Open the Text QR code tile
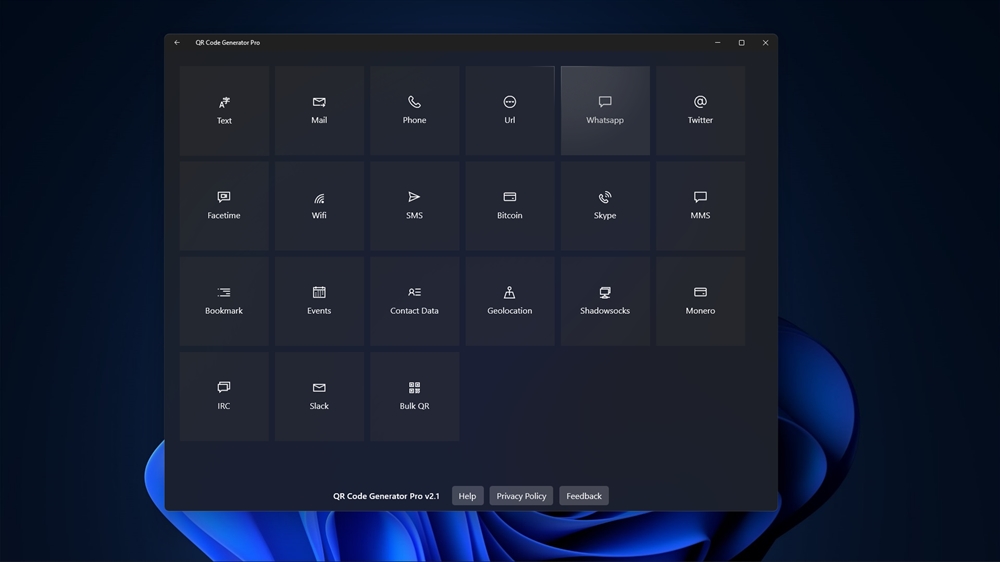1000x562 pixels. tap(224, 110)
